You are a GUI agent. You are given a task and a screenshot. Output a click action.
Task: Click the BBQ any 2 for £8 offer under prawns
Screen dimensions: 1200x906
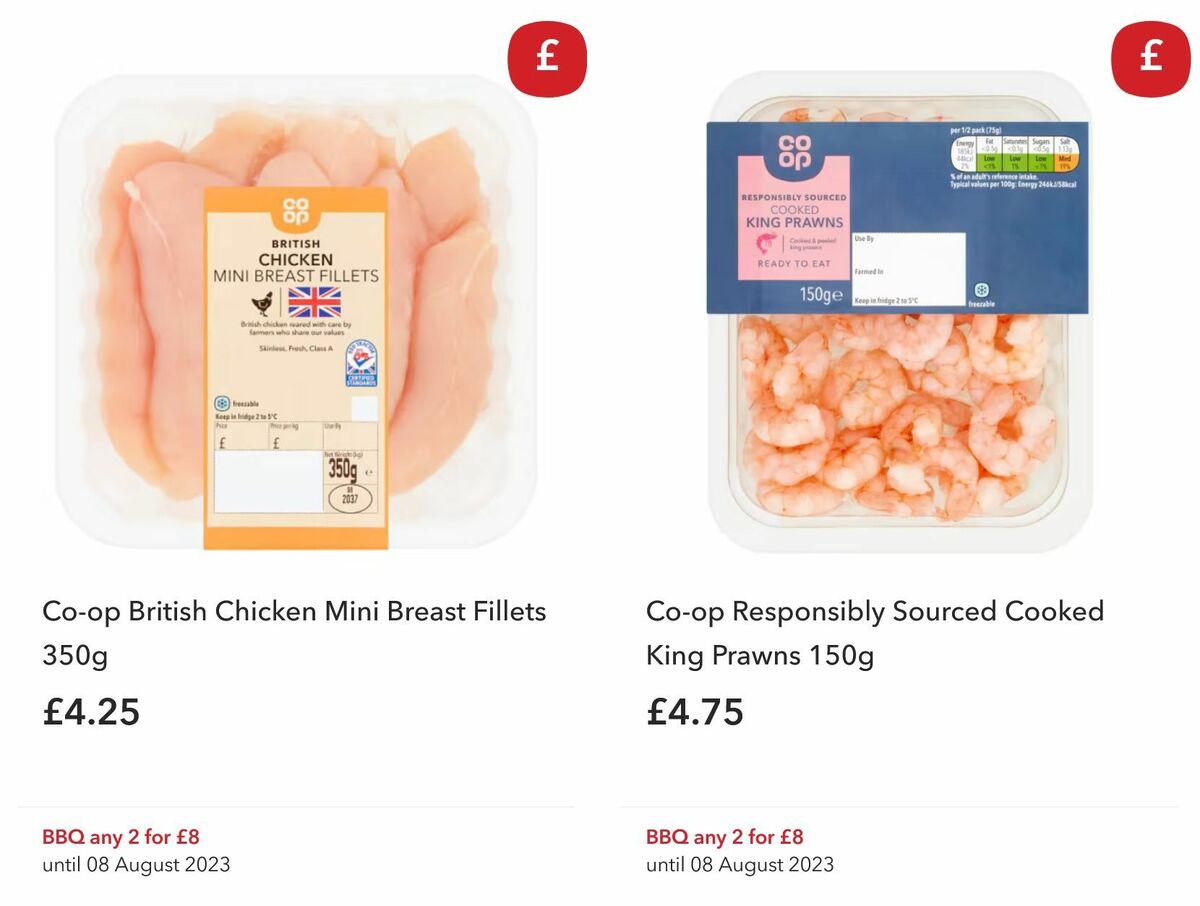coord(726,836)
